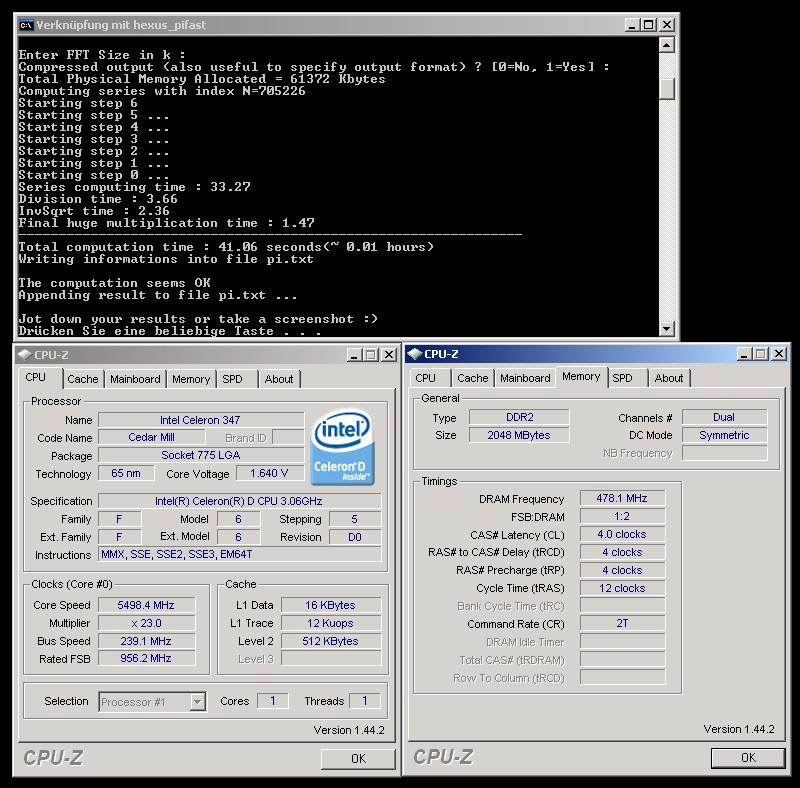Click the '239.1 MHz' bus speed value
800x788 pixels.
coord(146,641)
